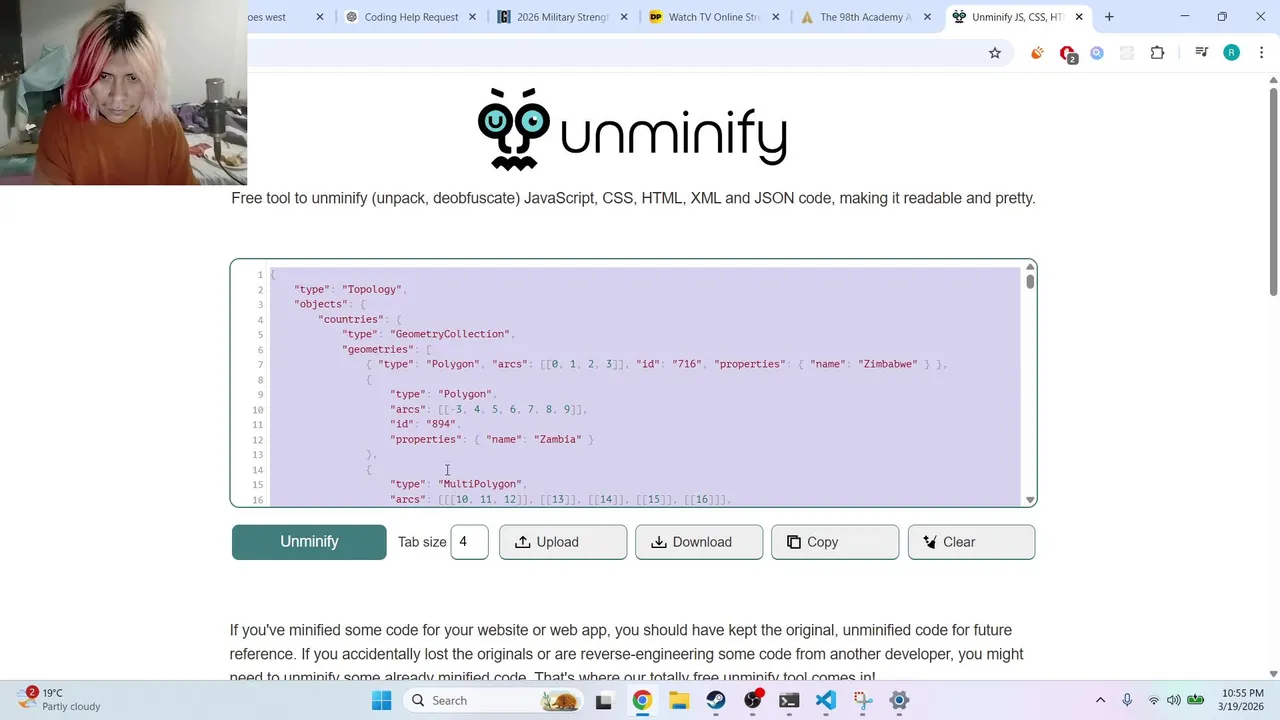Bookmark this page with the star icon
The height and width of the screenshot is (720, 1280).
994,53
